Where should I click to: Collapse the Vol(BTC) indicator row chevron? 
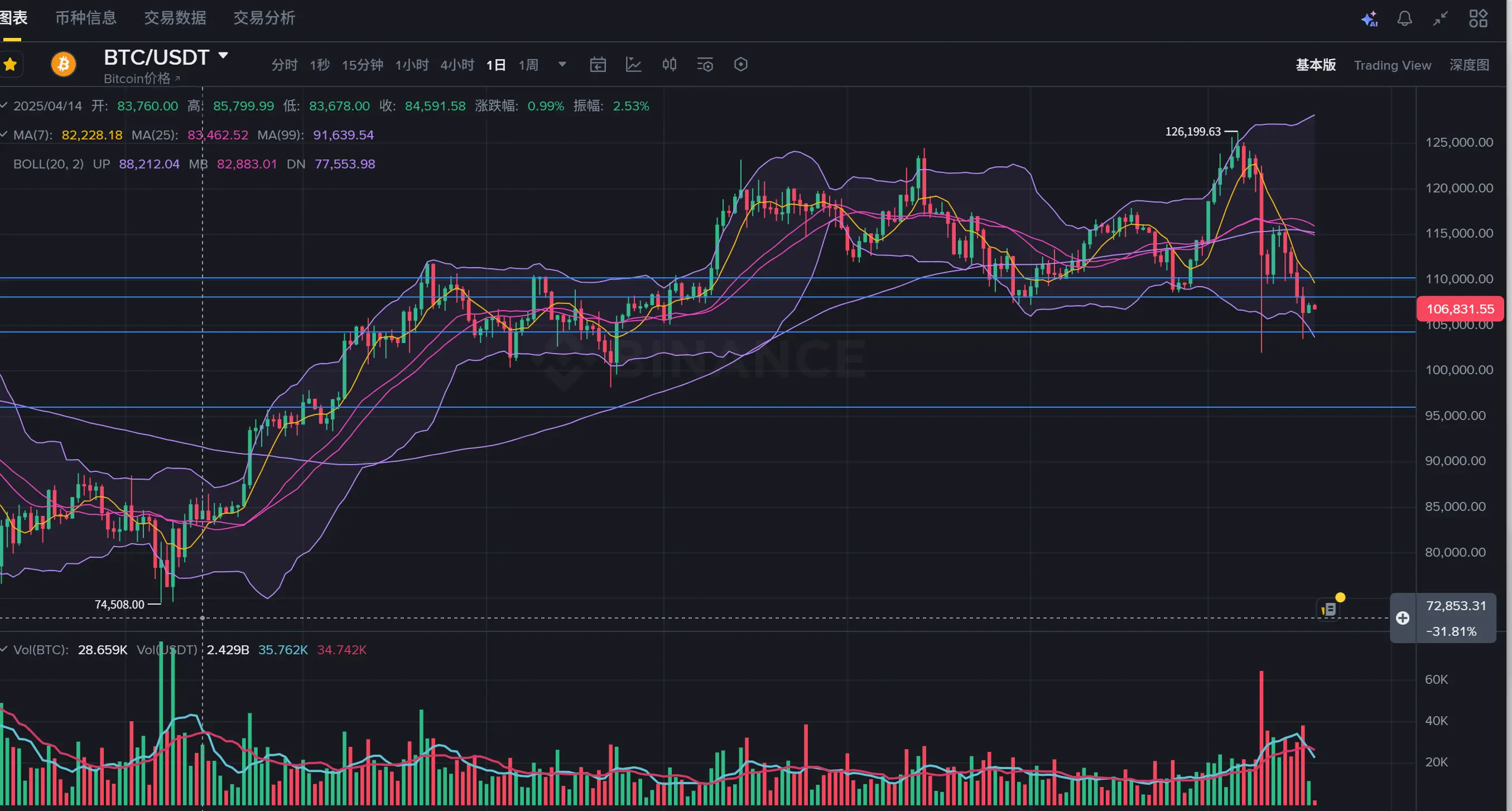coord(4,649)
